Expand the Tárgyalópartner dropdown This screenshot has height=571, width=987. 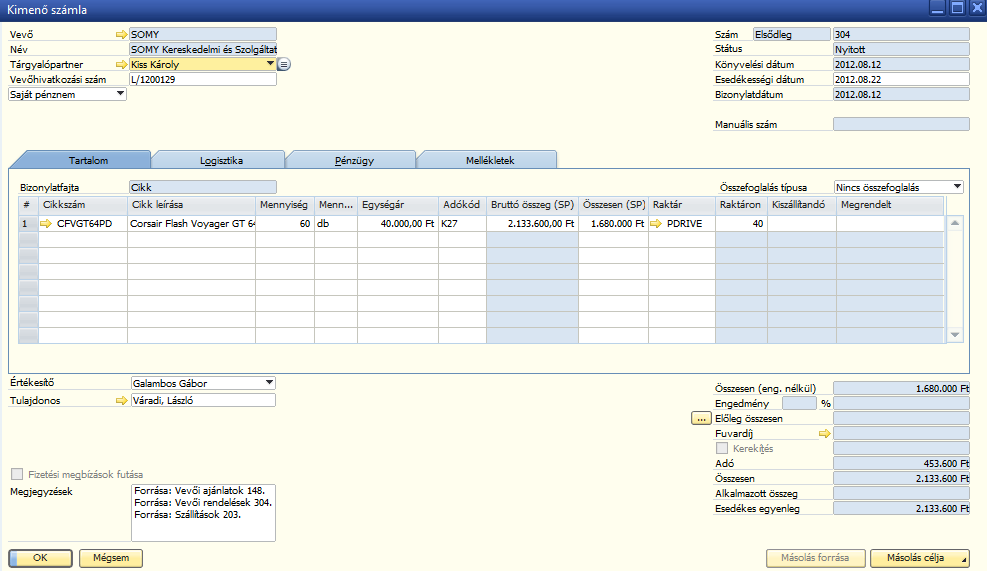[270, 64]
